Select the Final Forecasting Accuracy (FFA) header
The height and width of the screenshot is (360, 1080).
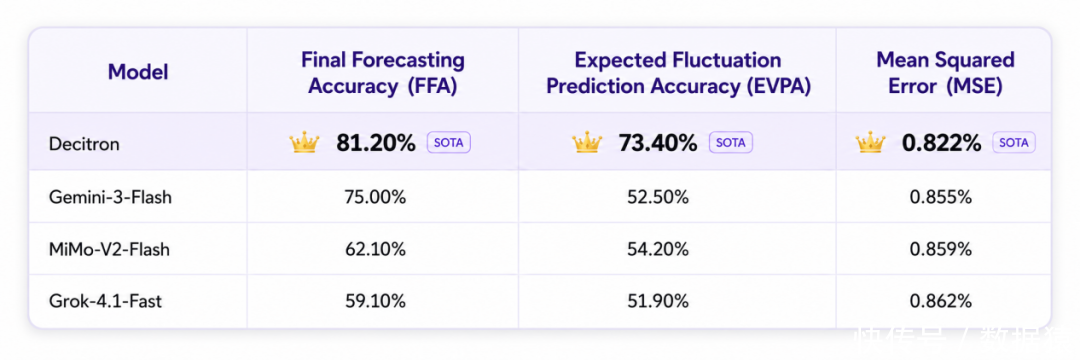point(383,72)
